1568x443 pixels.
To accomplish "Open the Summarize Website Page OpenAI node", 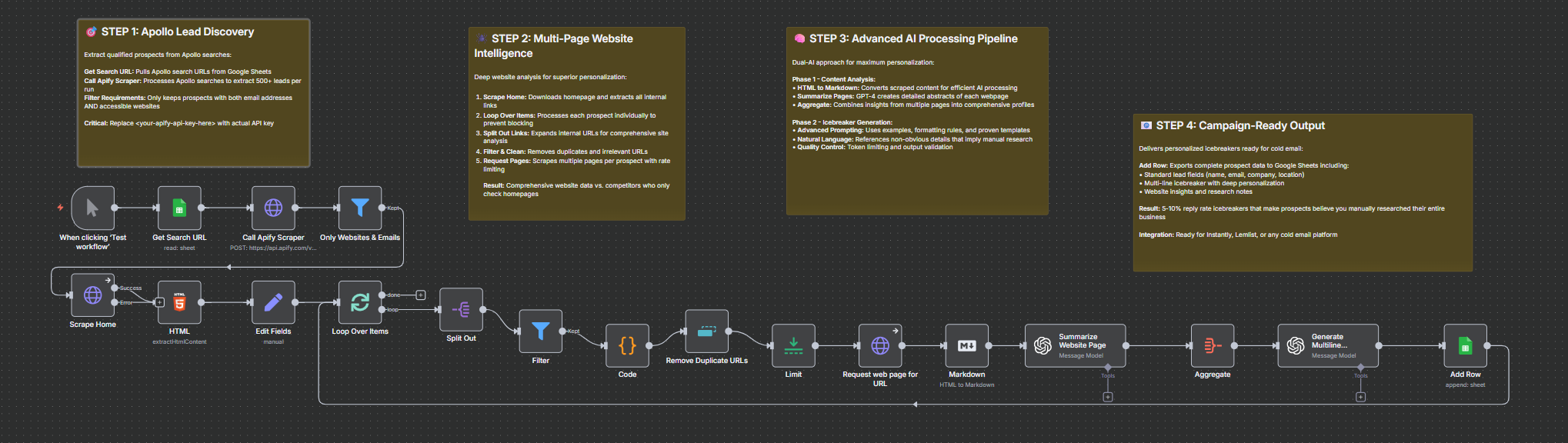I will tap(1075, 345).
